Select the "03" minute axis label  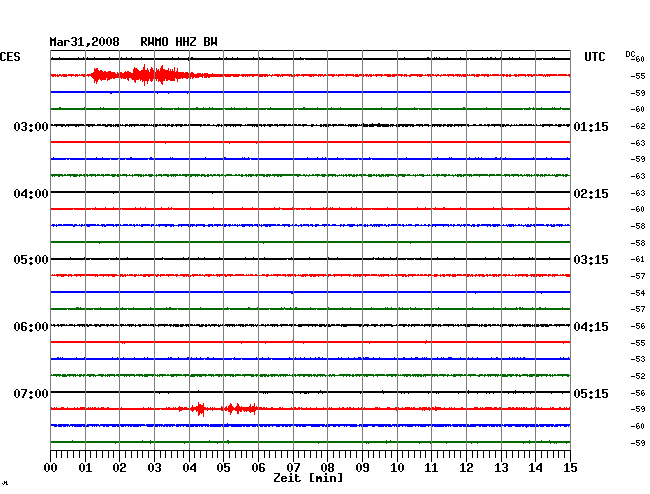point(155,468)
